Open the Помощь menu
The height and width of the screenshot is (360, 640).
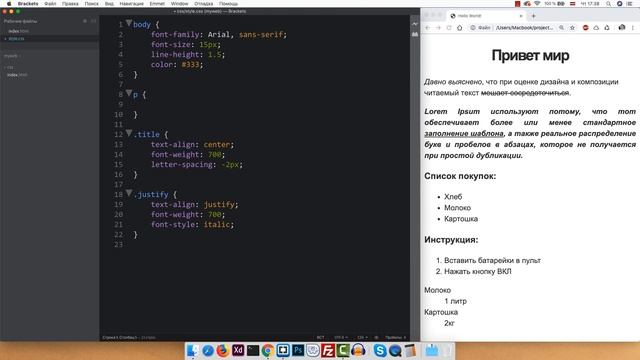(x=228, y=3)
